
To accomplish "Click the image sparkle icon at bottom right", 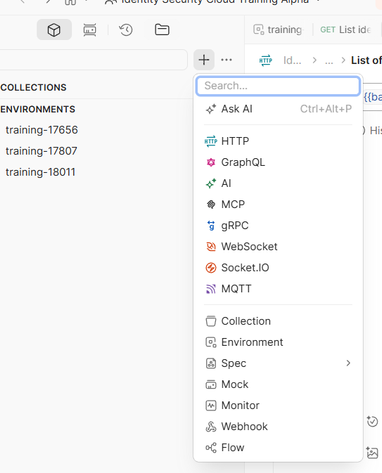I will tap(372, 453).
